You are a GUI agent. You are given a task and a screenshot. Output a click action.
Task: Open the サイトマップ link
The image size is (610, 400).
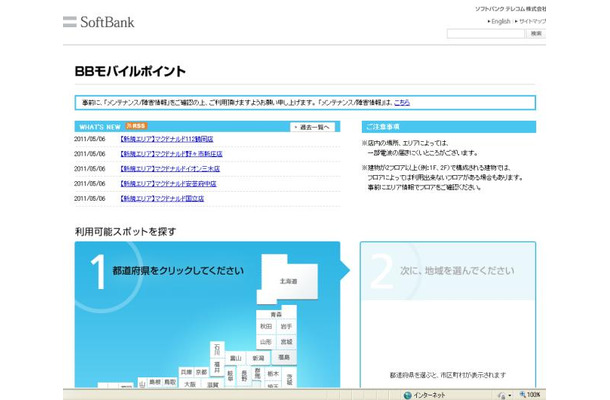coord(532,21)
